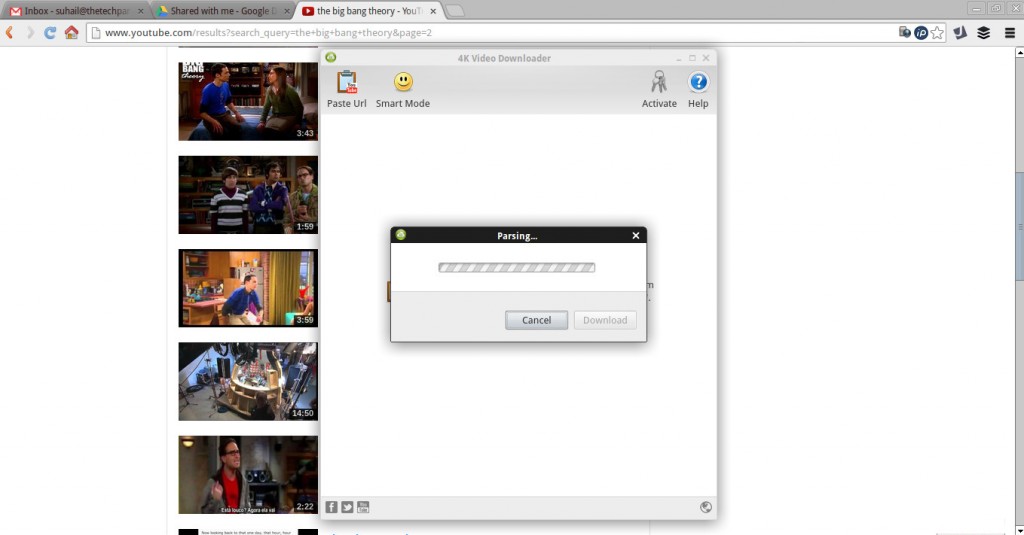Click the globe icon in downloader footer
This screenshot has height=535, width=1024.
pos(706,507)
